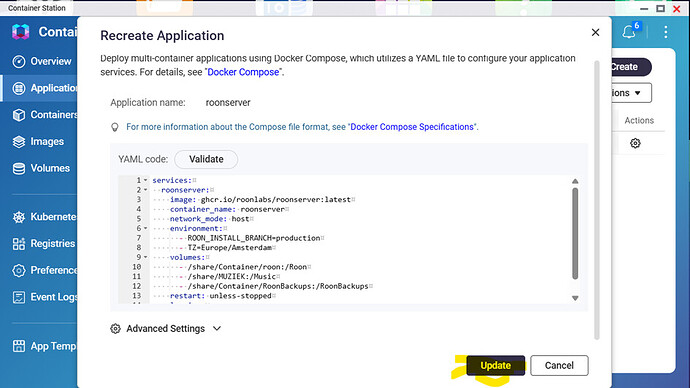Viewport: 690px width, 388px height.
Task: Open the Overview sidebar icon
Action: tap(18, 62)
